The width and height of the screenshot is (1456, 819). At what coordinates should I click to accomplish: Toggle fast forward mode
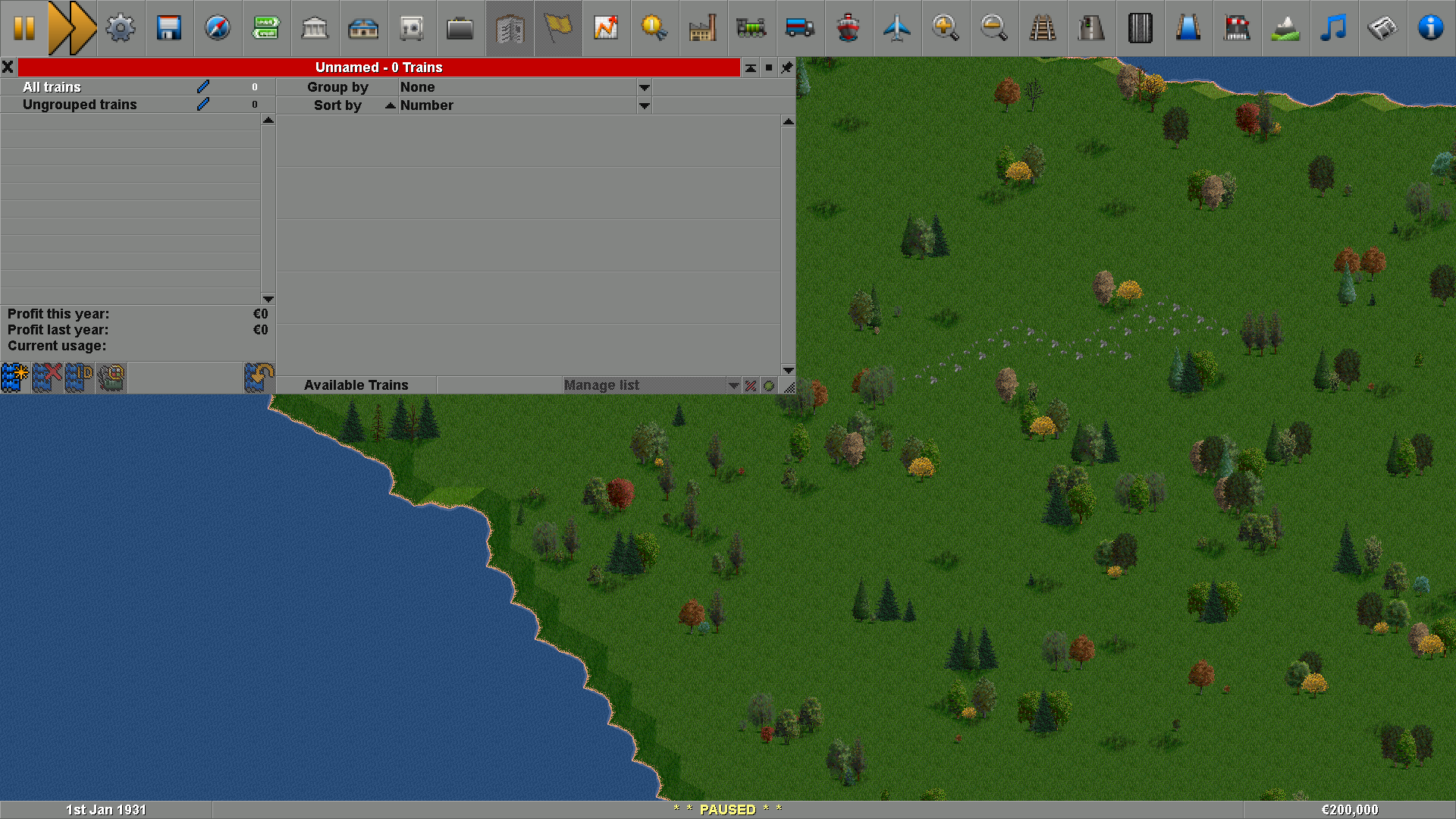(73, 28)
